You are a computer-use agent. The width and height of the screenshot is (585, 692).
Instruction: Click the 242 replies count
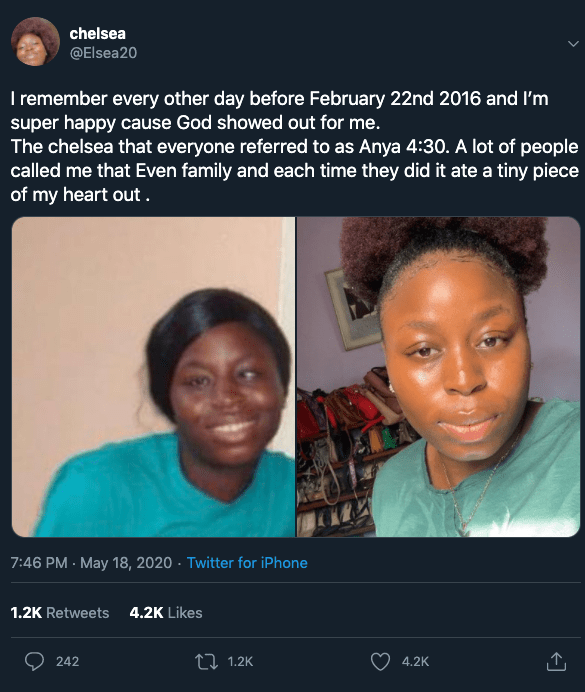click(68, 662)
